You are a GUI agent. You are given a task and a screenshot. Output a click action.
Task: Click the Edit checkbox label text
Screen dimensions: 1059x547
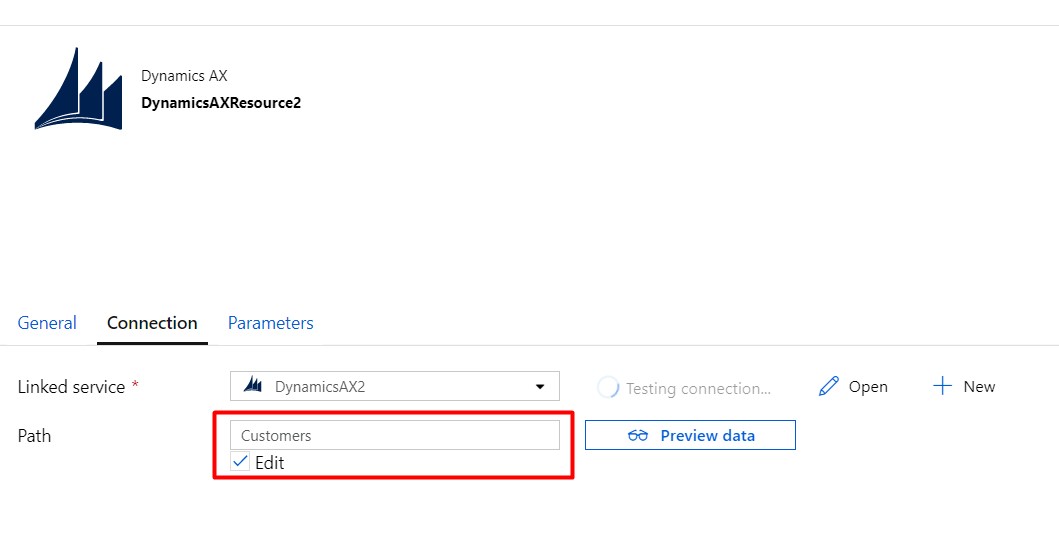coord(269,463)
